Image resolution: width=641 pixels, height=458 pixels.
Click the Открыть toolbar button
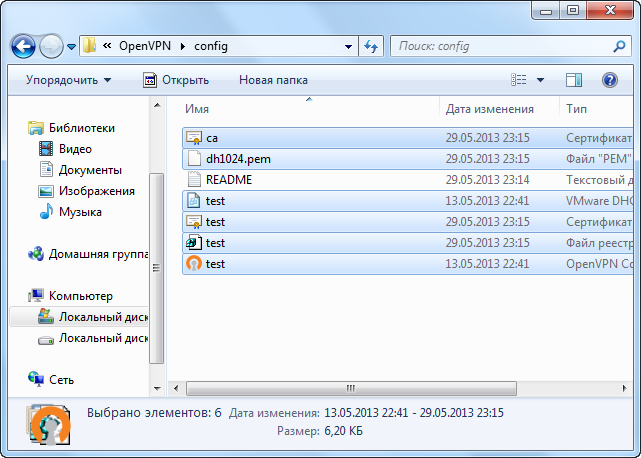coord(176,80)
